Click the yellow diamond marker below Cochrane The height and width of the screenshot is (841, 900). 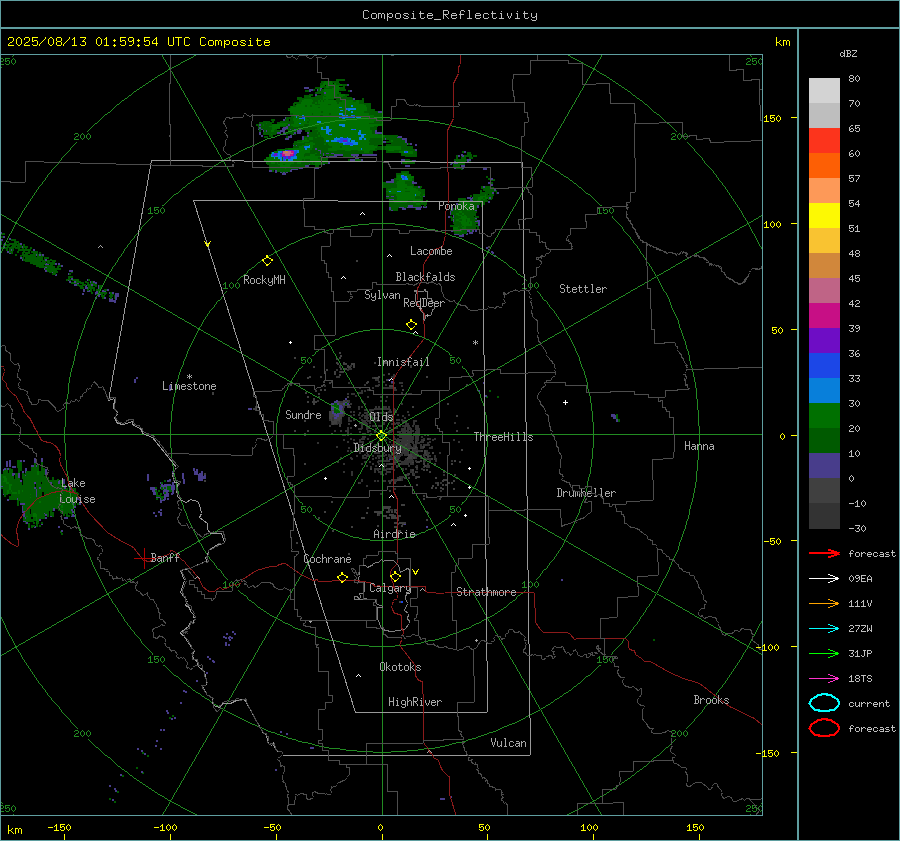tap(342, 577)
